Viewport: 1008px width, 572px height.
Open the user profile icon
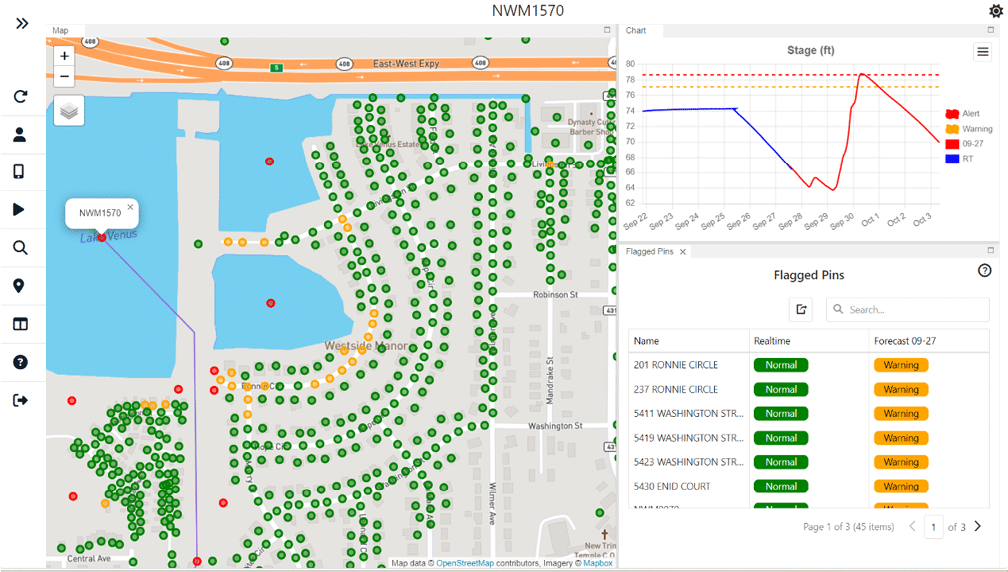coord(20,134)
